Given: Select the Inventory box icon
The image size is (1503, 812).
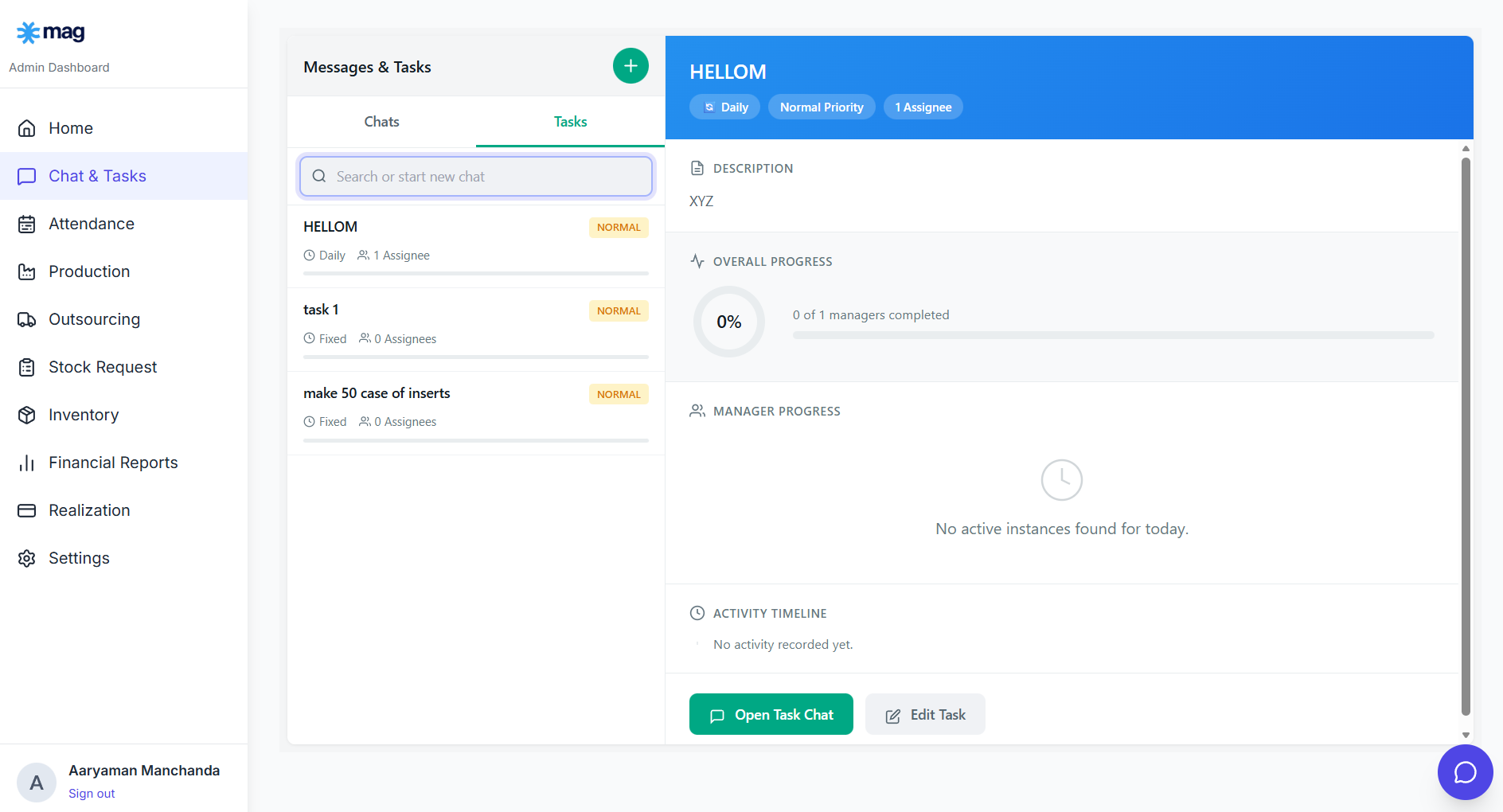Looking at the screenshot, I should coord(27,415).
